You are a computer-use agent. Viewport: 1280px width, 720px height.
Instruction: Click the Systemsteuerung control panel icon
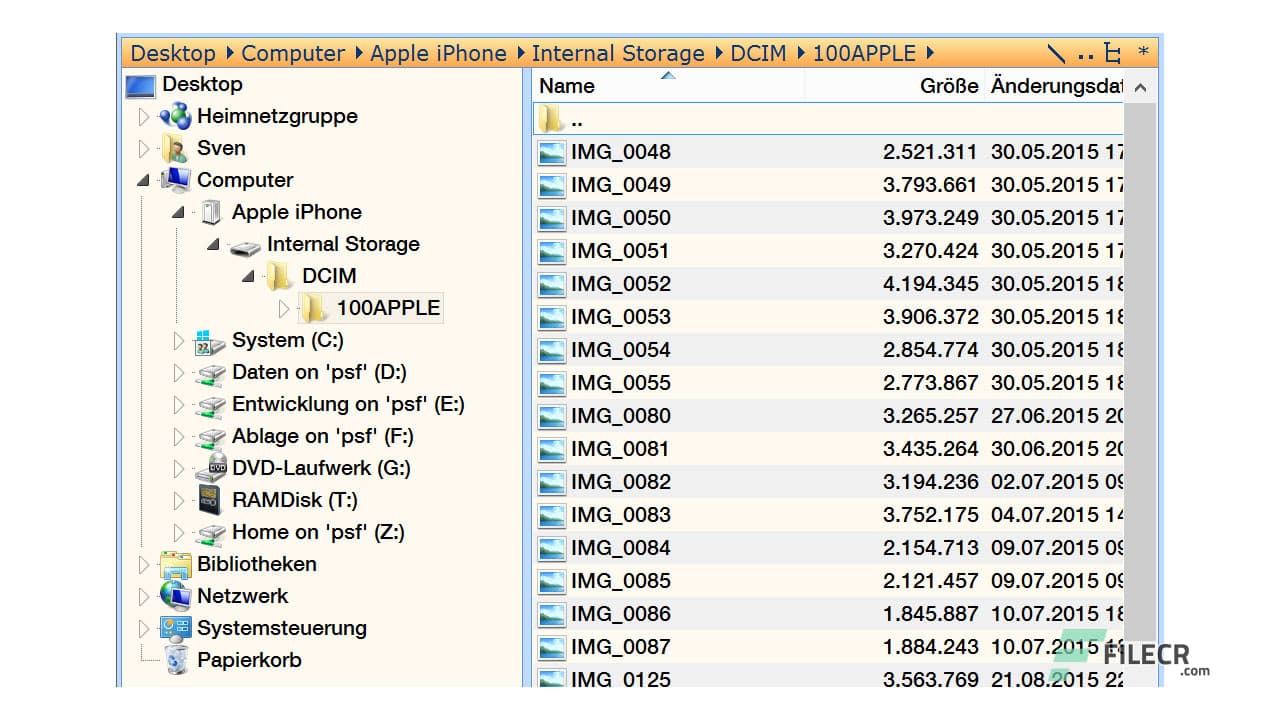pos(176,628)
